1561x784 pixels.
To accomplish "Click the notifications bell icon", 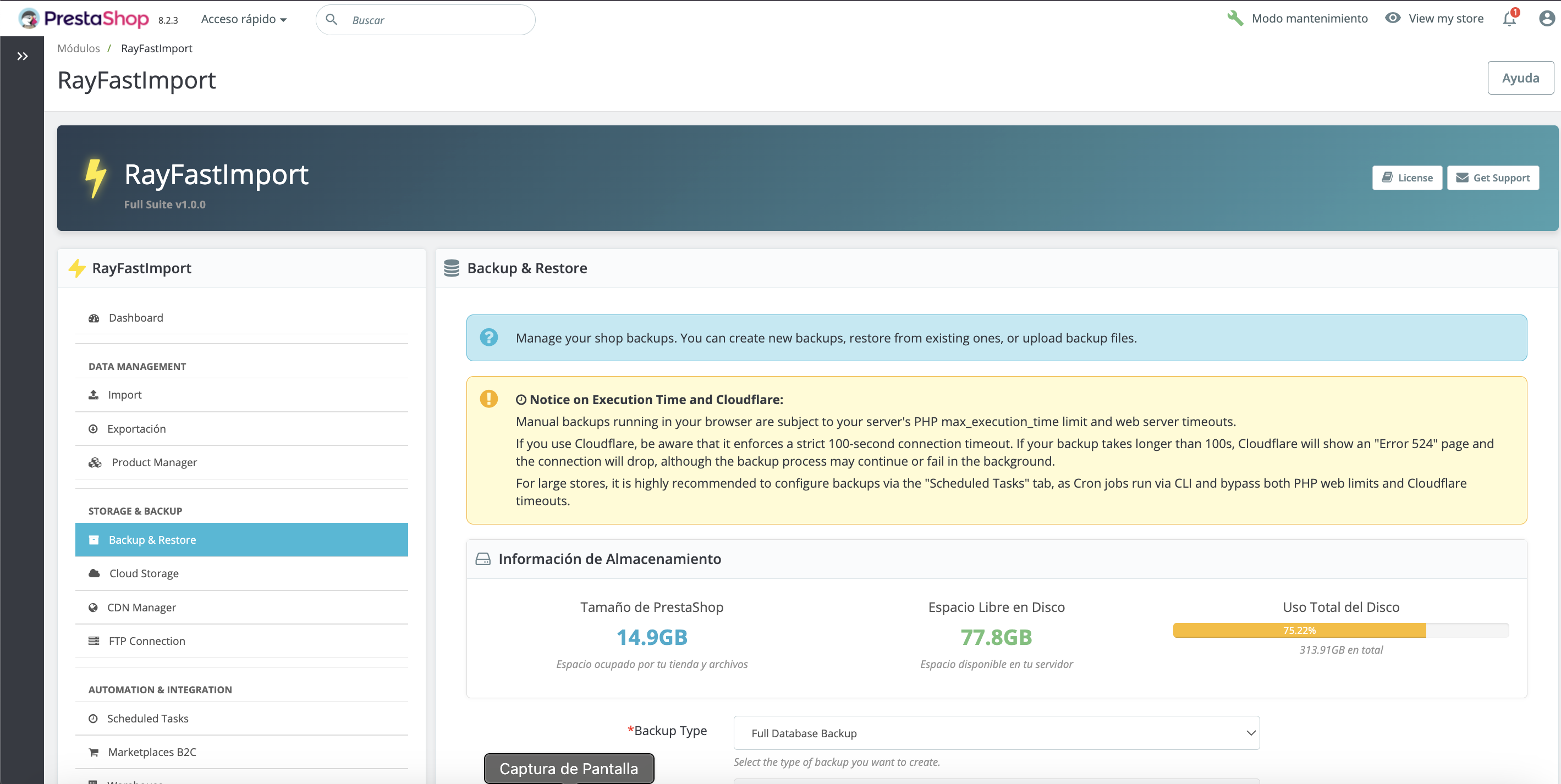I will (x=1509, y=19).
